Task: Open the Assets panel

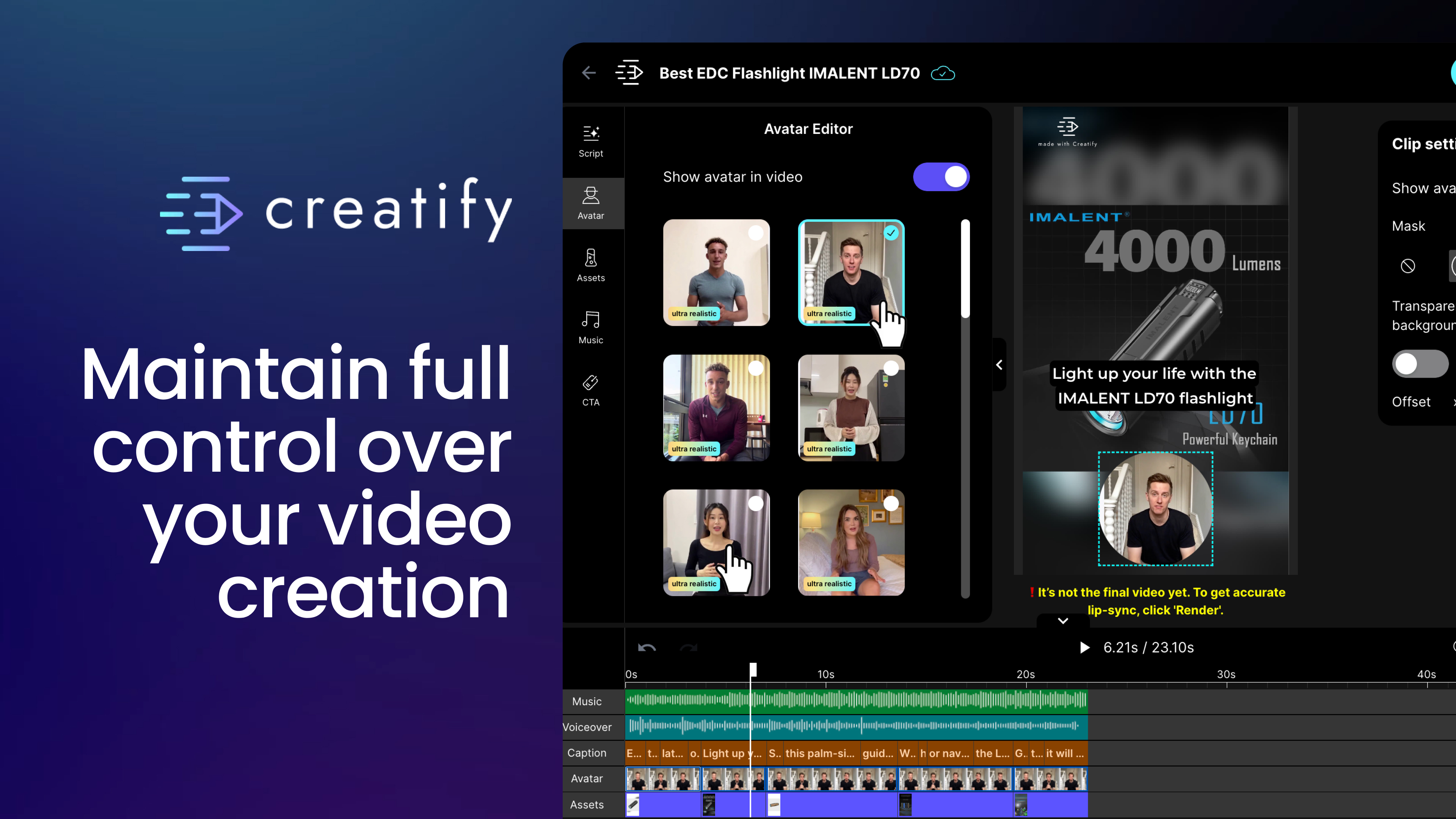Action: (591, 266)
